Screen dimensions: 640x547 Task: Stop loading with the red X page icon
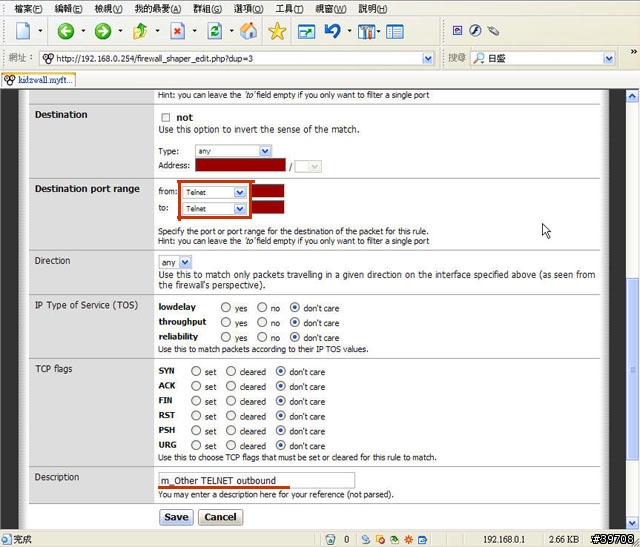[x=177, y=31]
